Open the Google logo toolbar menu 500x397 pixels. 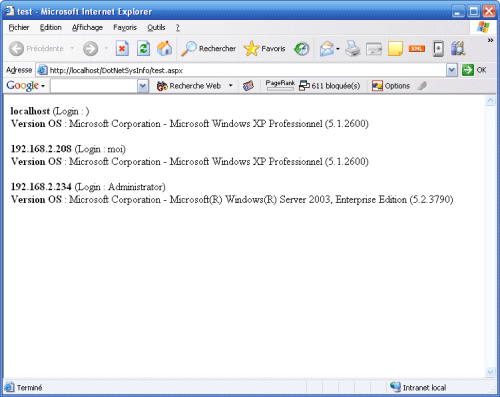(25, 86)
